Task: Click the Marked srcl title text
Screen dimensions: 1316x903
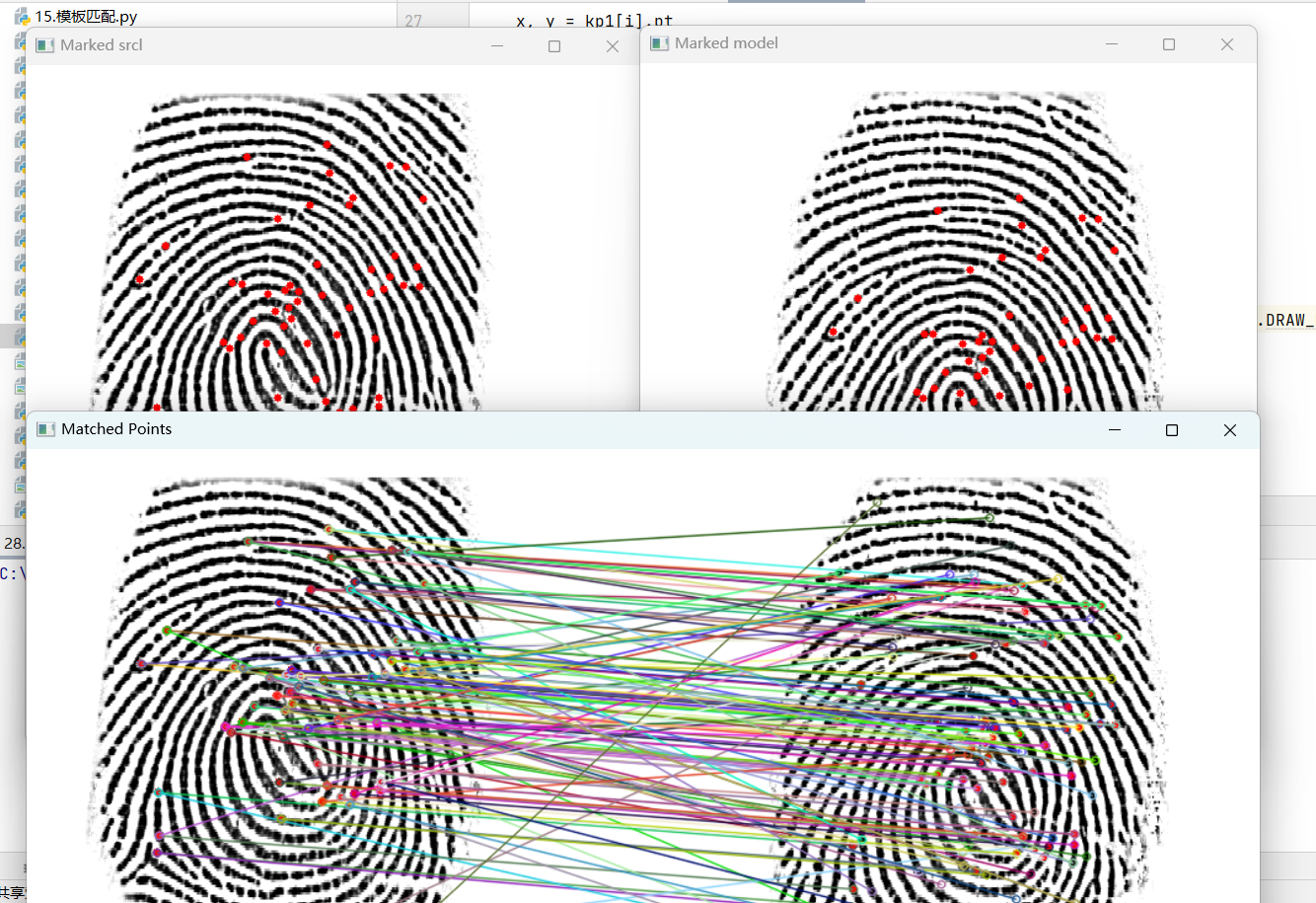Action: pos(102,45)
